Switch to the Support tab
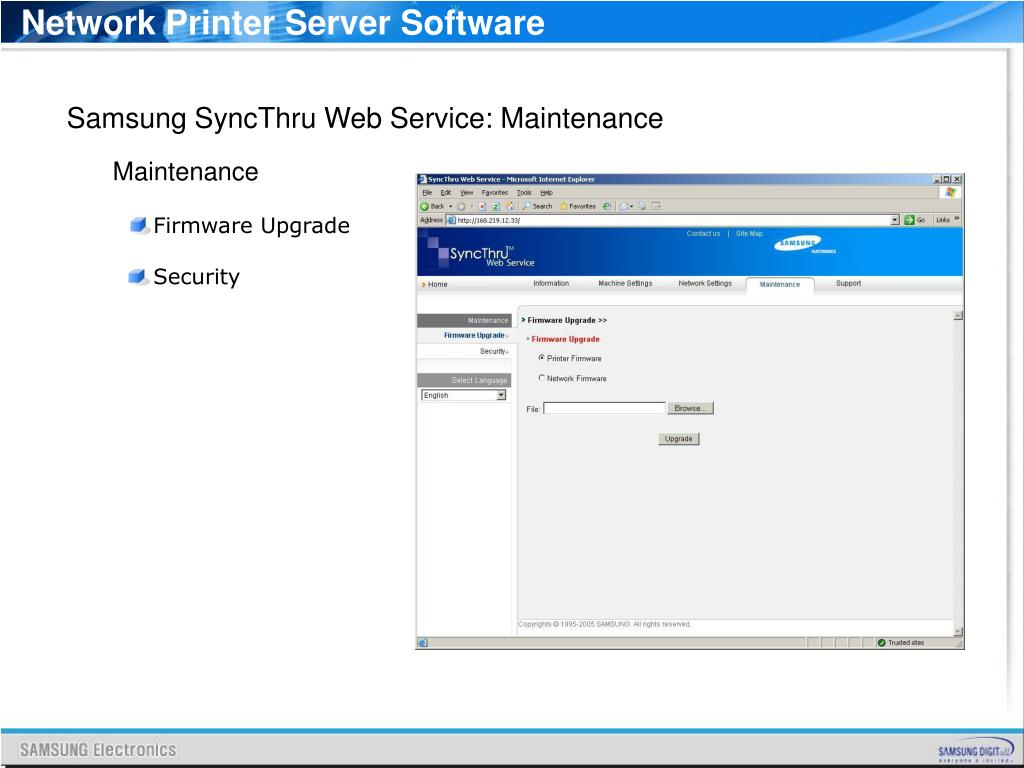This screenshot has width=1024, height=768. 848,283
